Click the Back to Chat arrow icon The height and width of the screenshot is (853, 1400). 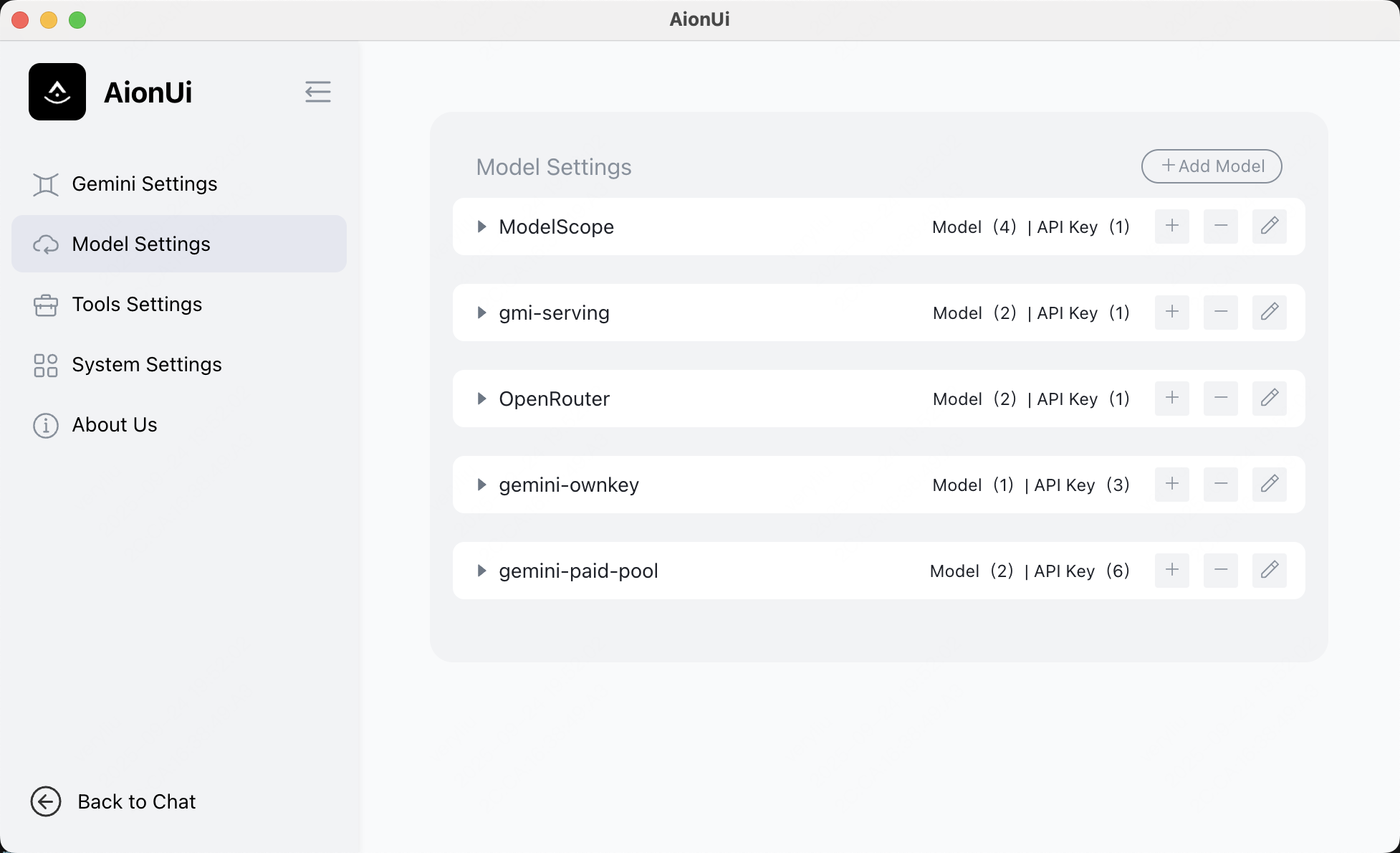(46, 801)
